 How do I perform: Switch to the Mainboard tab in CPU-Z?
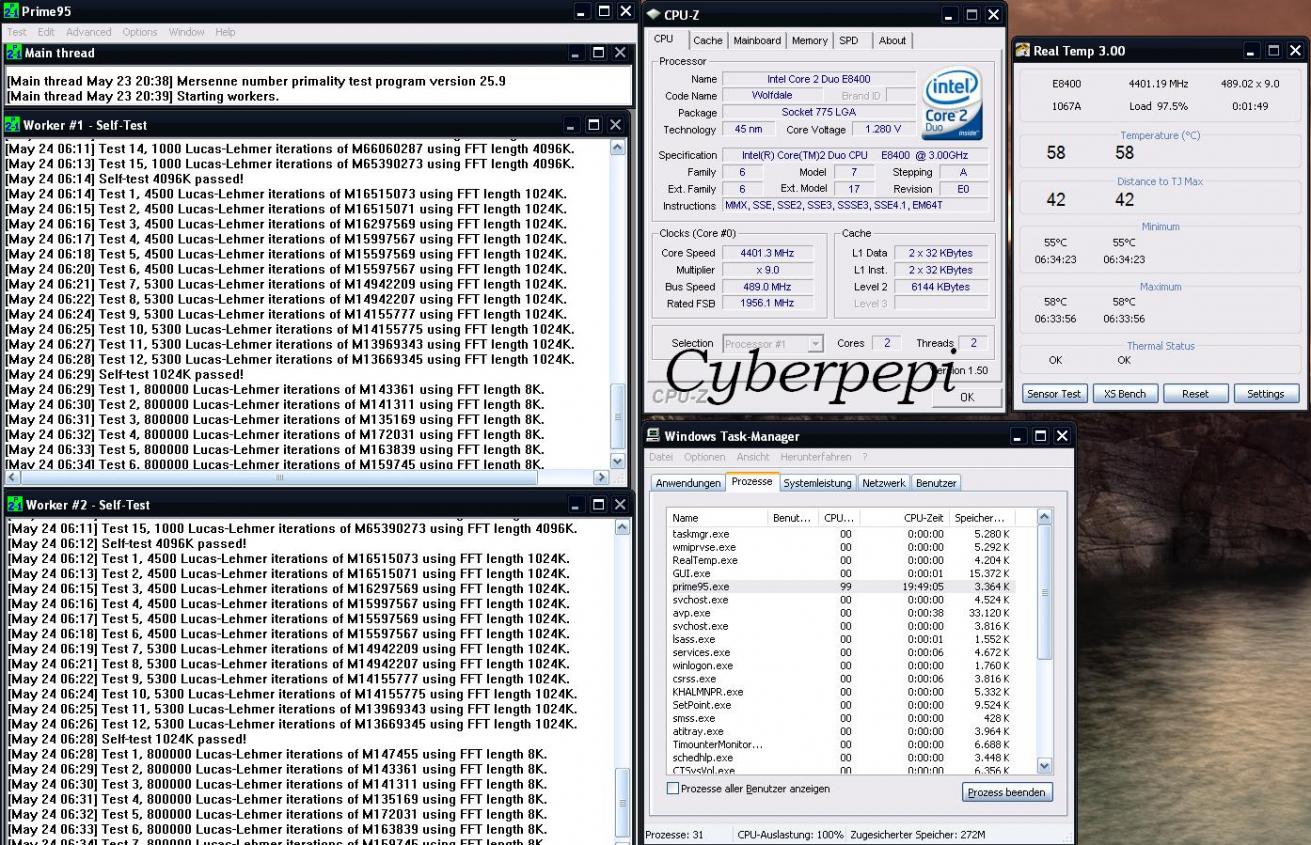coord(757,41)
